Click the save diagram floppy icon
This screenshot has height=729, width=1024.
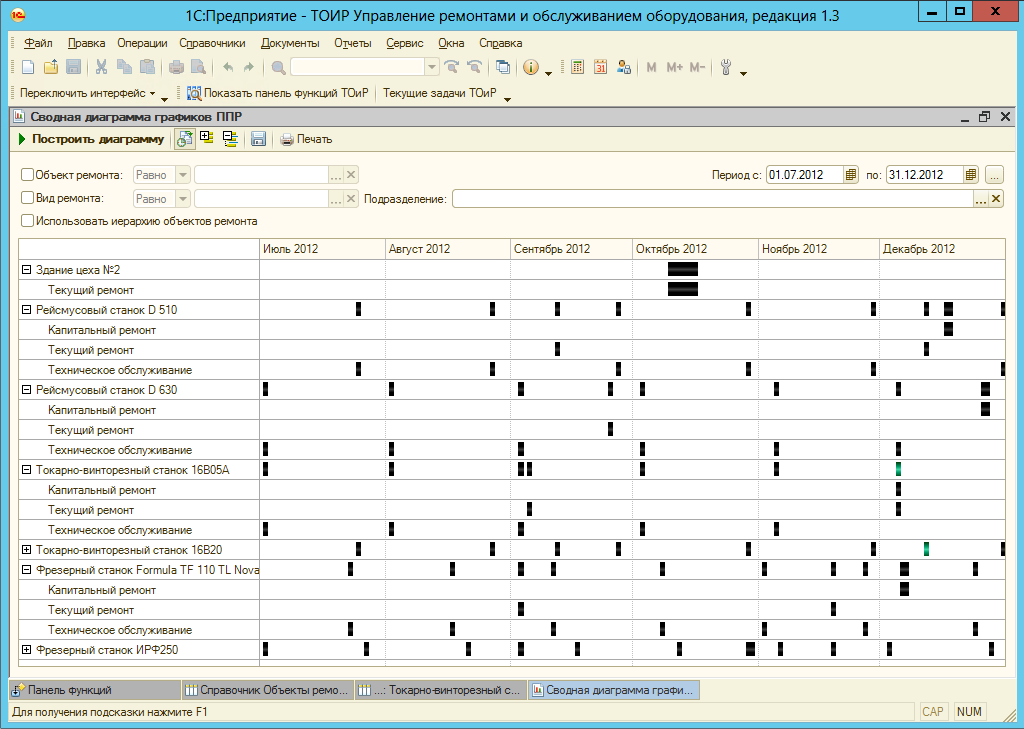click(x=258, y=139)
